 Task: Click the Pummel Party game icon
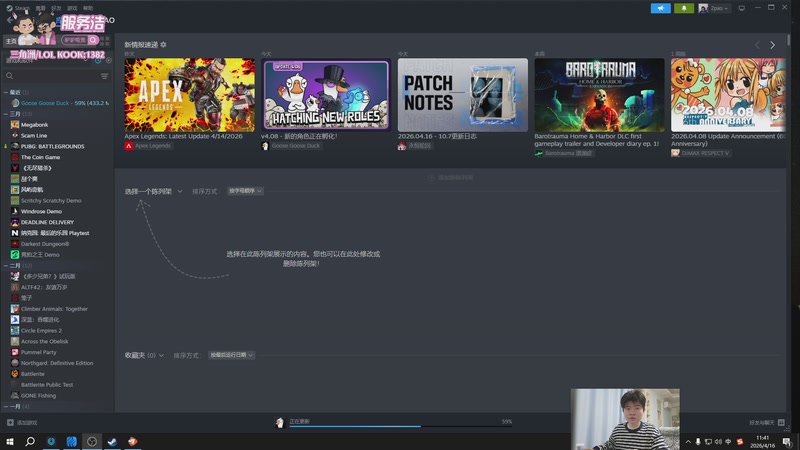point(15,353)
